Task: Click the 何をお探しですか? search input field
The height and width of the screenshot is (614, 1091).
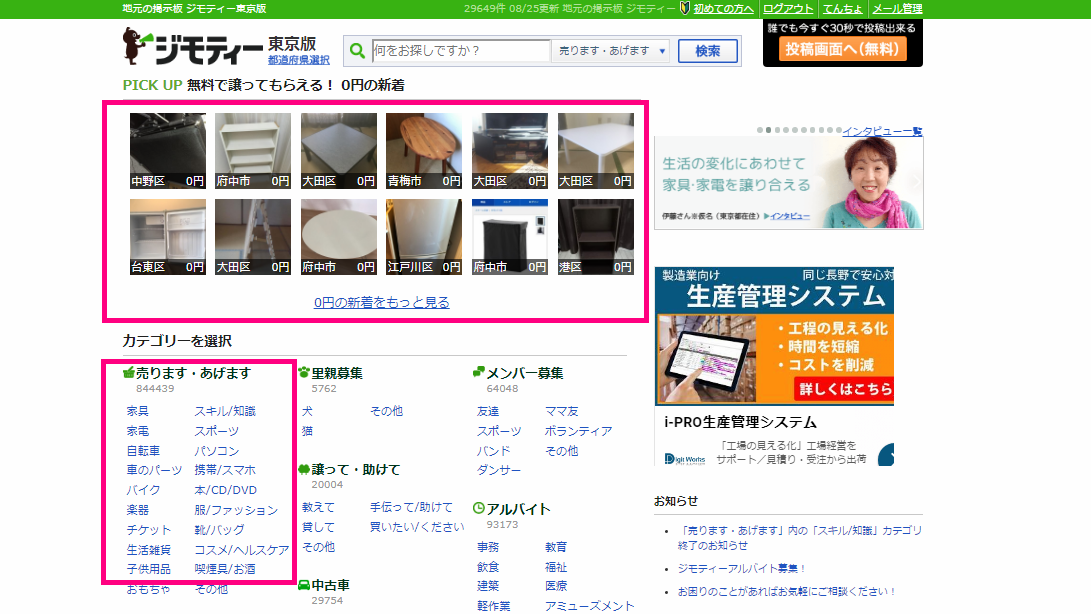Action: pyautogui.click(x=459, y=51)
